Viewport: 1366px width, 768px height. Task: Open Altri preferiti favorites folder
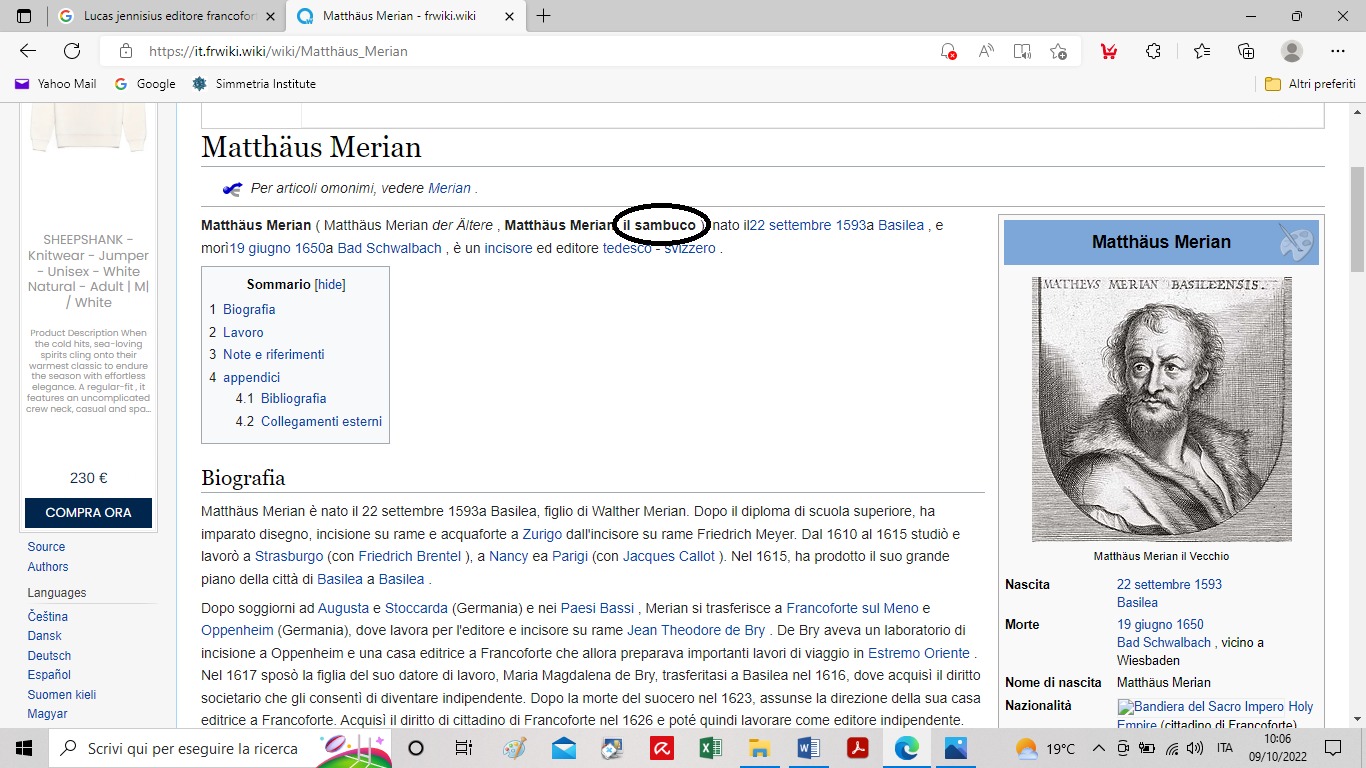pos(1310,84)
